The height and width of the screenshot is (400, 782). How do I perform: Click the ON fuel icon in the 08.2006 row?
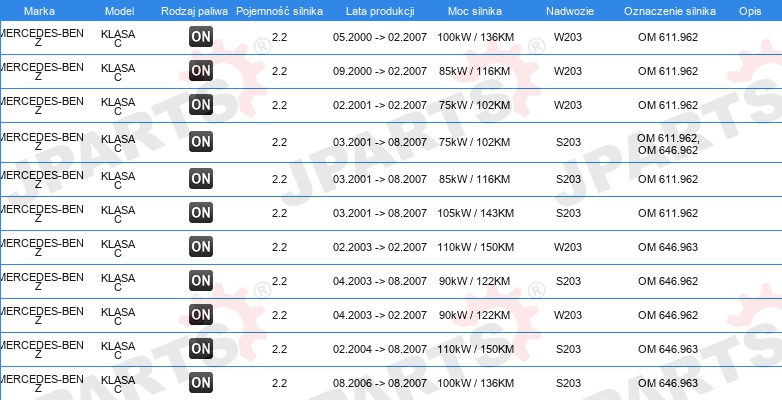(x=201, y=383)
